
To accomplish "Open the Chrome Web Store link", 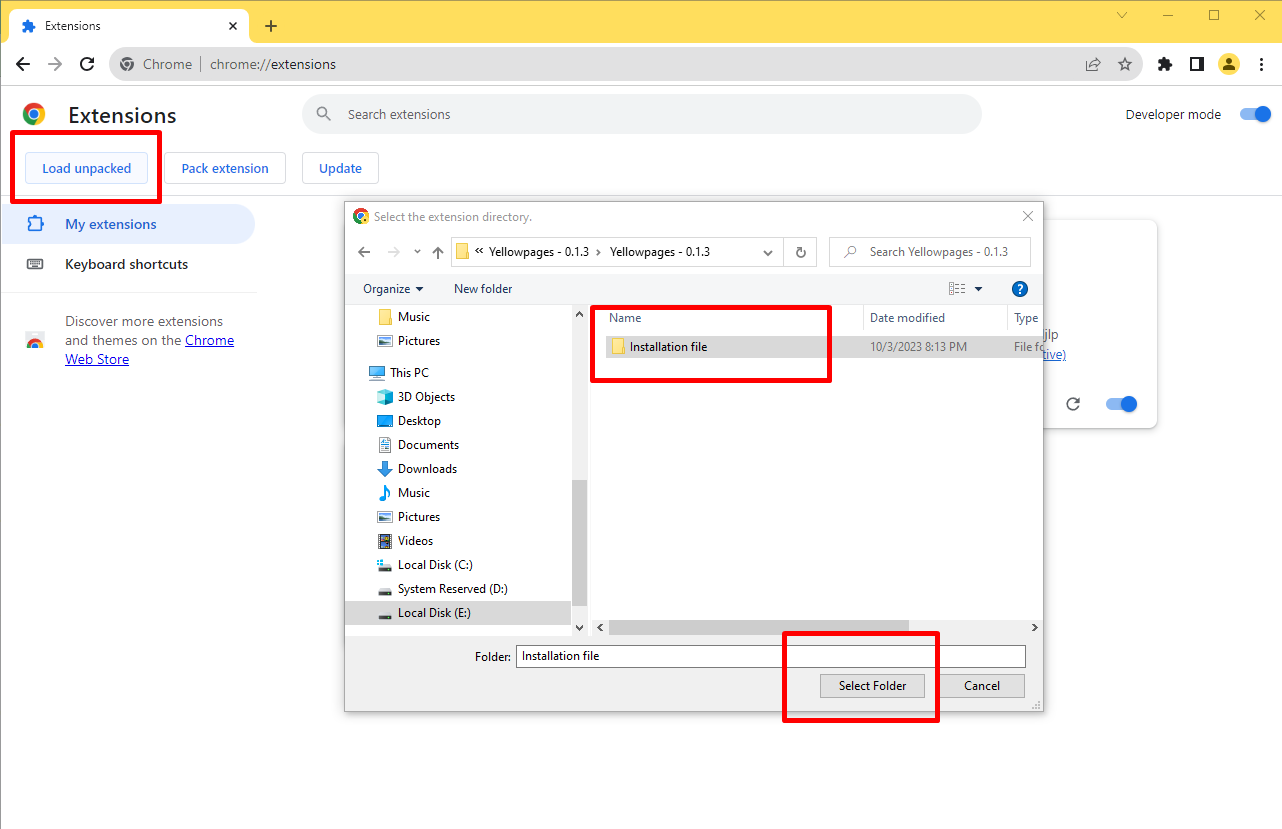I will [x=97, y=358].
